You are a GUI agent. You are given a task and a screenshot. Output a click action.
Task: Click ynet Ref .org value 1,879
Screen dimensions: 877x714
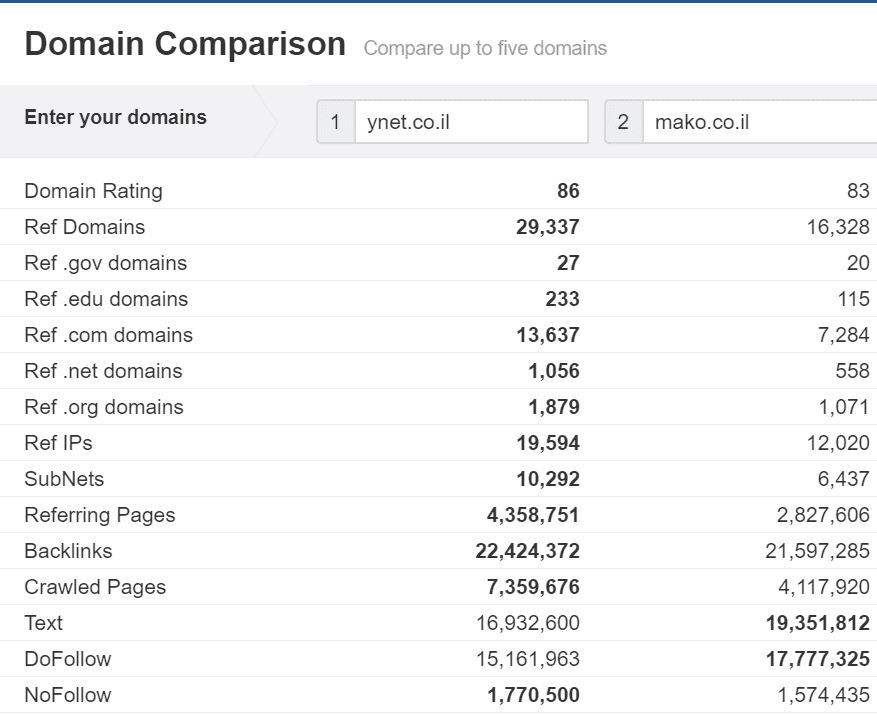[x=554, y=407]
